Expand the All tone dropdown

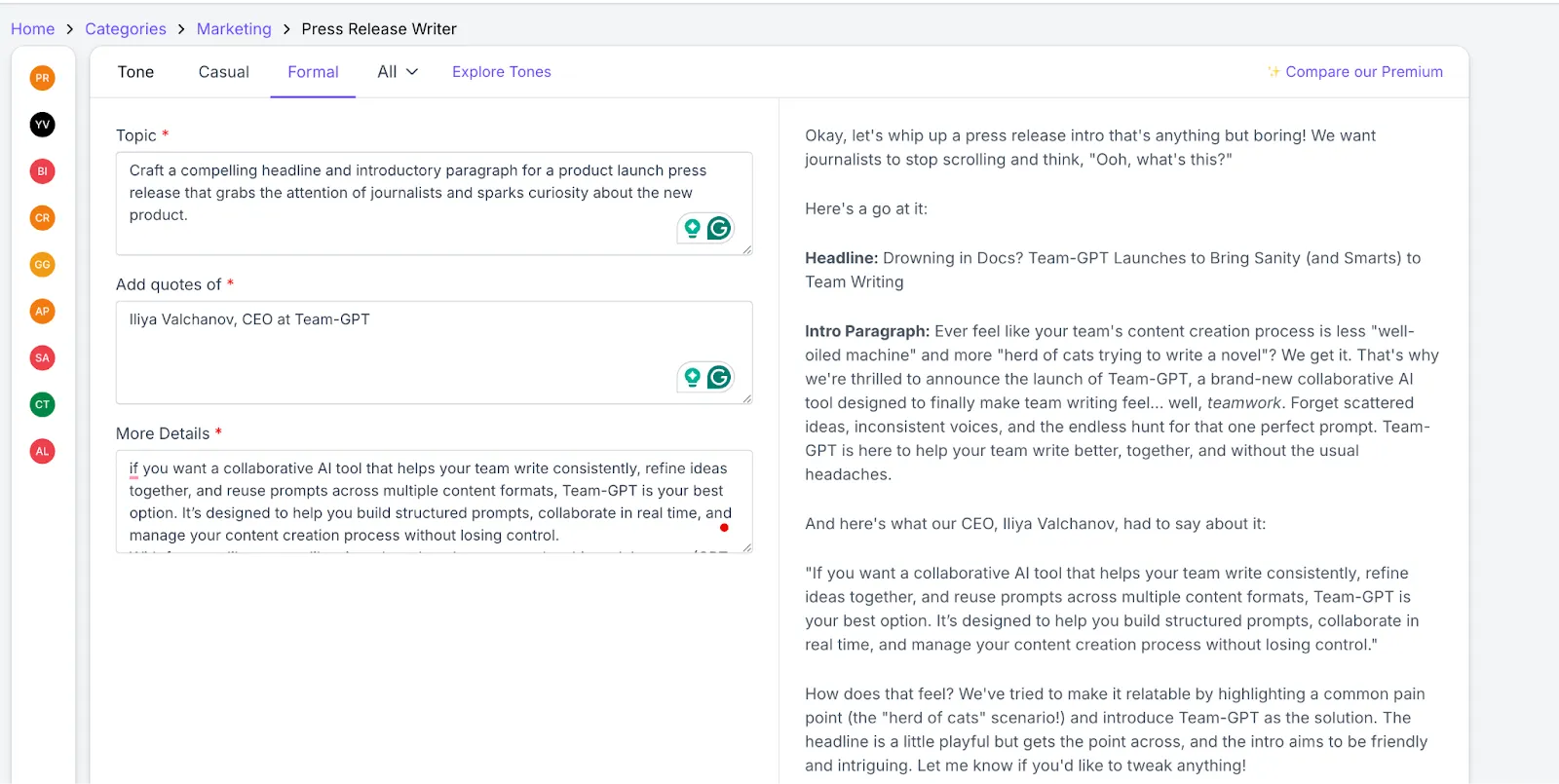(x=398, y=72)
